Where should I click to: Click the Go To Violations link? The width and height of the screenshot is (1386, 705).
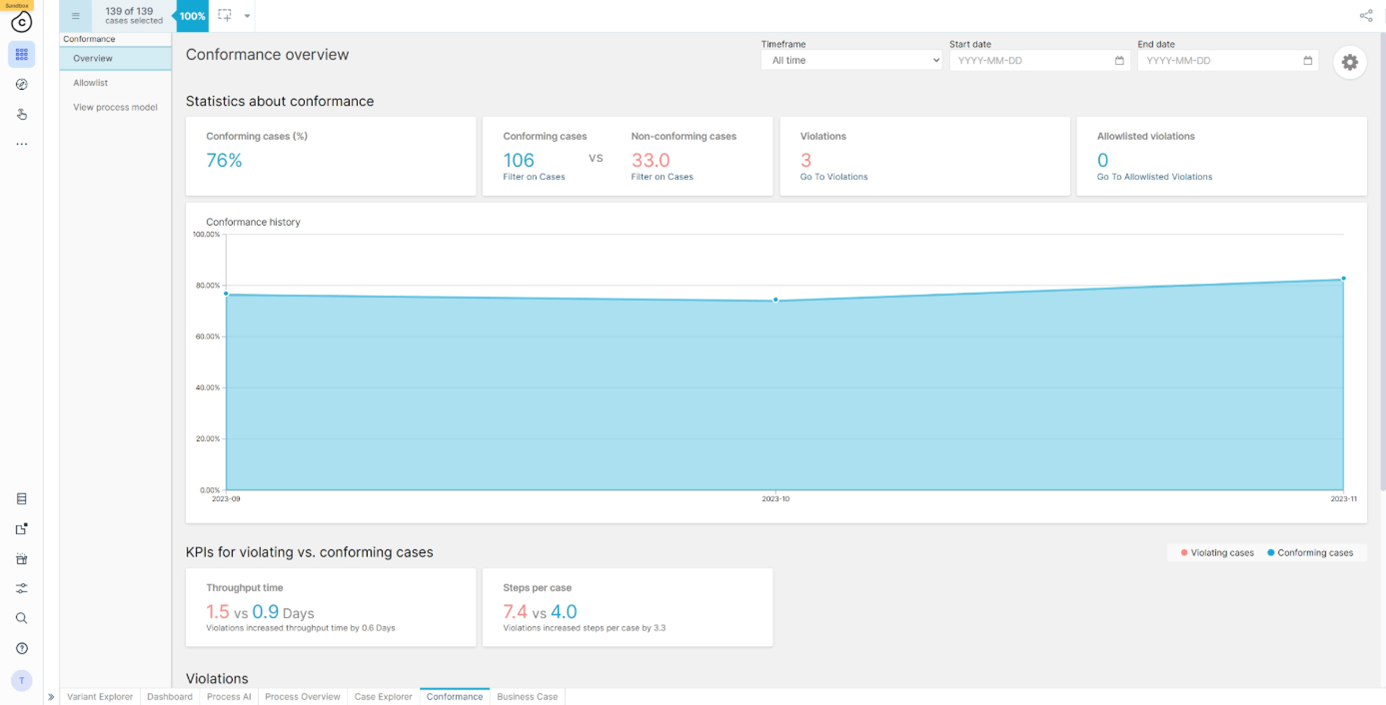point(833,177)
